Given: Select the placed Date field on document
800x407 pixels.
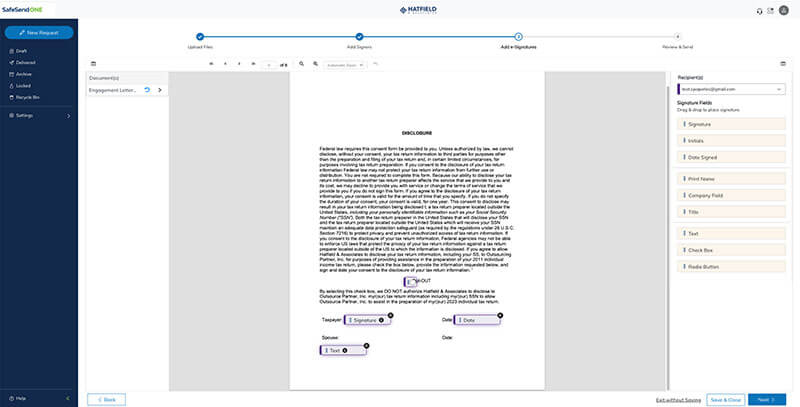Looking at the screenshot, I should click(477, 320).
